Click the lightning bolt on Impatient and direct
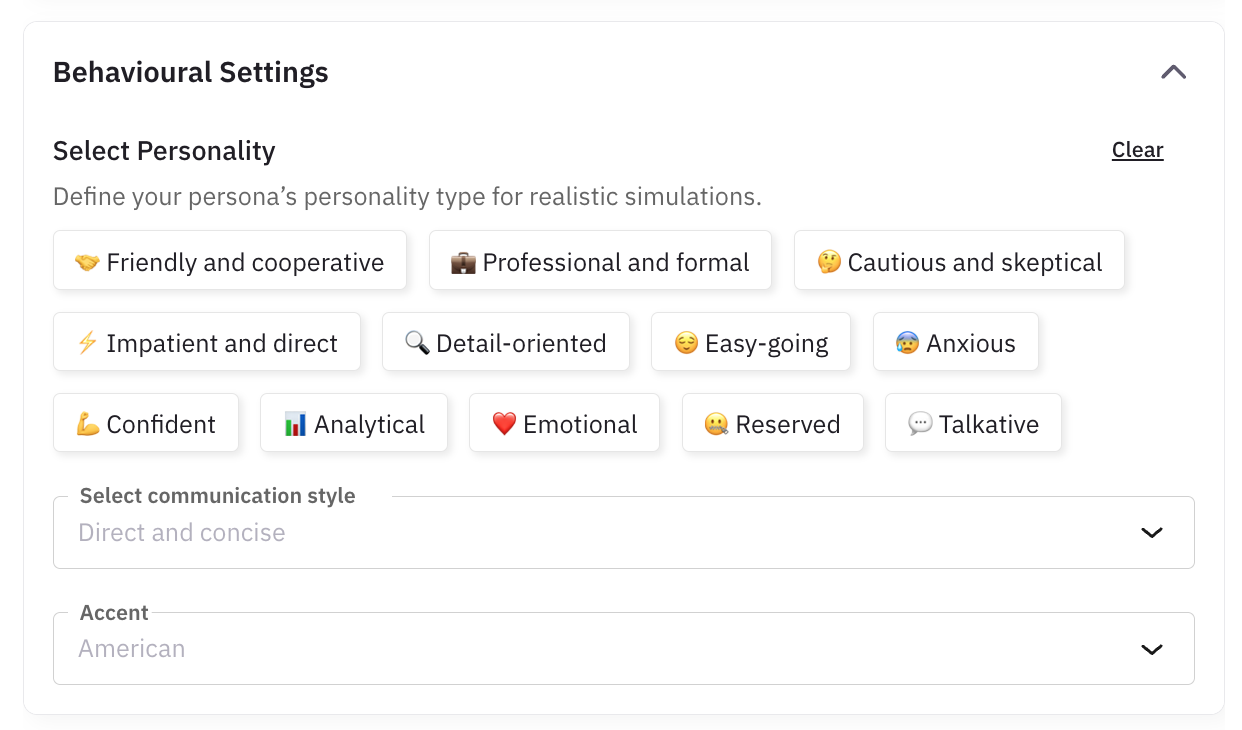Image resolution: width=1242 pixels, height=730 pixels. click(88, 342)
